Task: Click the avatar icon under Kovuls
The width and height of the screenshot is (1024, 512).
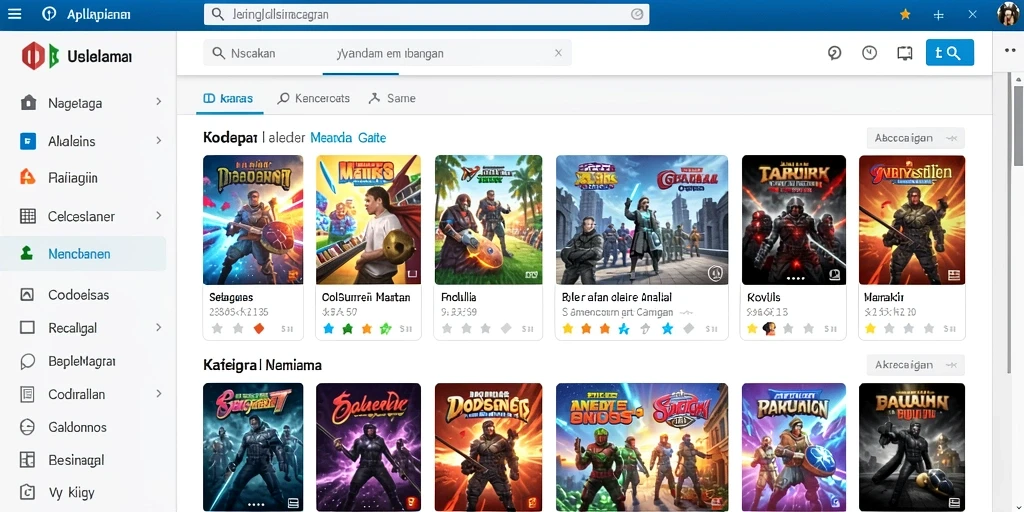Action: tap(769, 328)
